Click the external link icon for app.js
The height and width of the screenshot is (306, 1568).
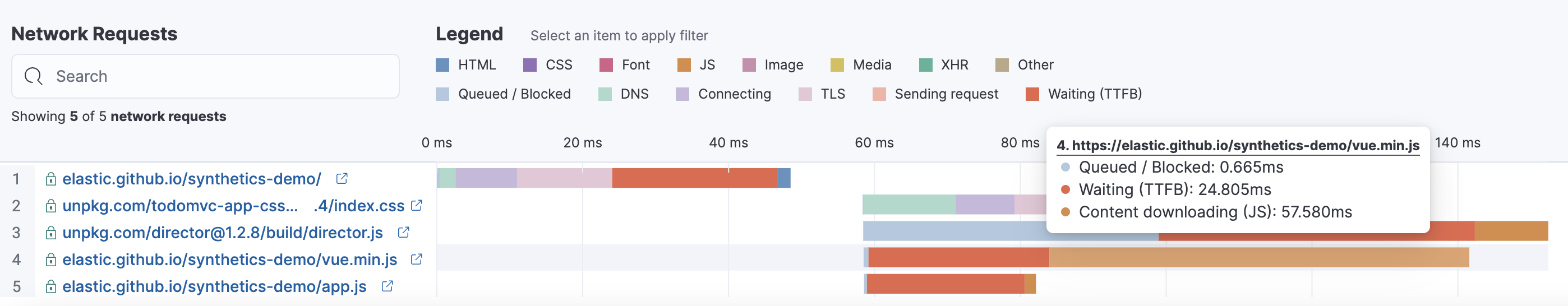click(387, 286)
